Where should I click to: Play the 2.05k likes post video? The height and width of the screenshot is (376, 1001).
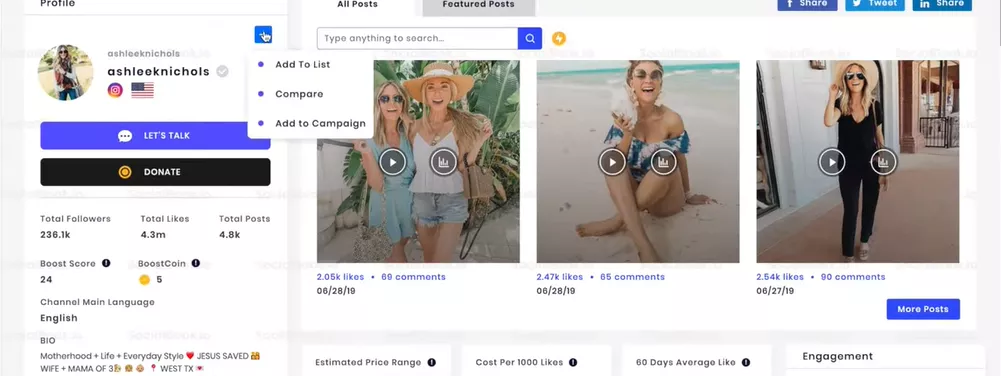(x=393, y=162)
